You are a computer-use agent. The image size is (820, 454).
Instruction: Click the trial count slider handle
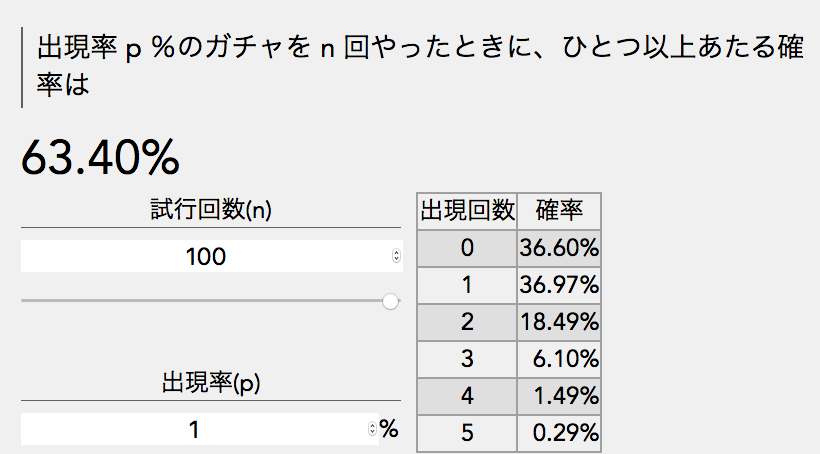coord(391,301)
